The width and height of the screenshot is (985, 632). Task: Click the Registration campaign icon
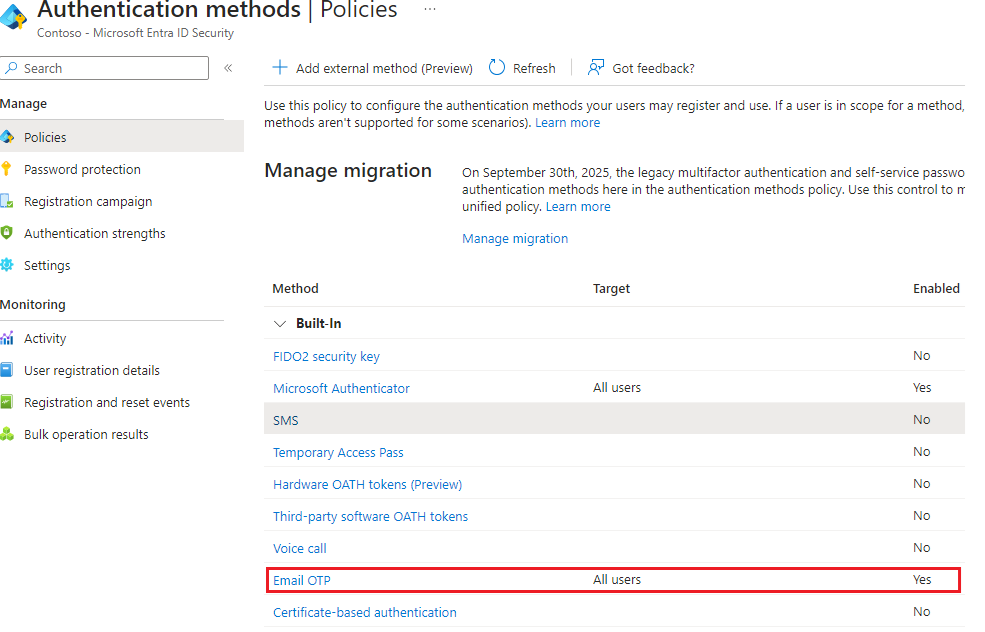6,201
